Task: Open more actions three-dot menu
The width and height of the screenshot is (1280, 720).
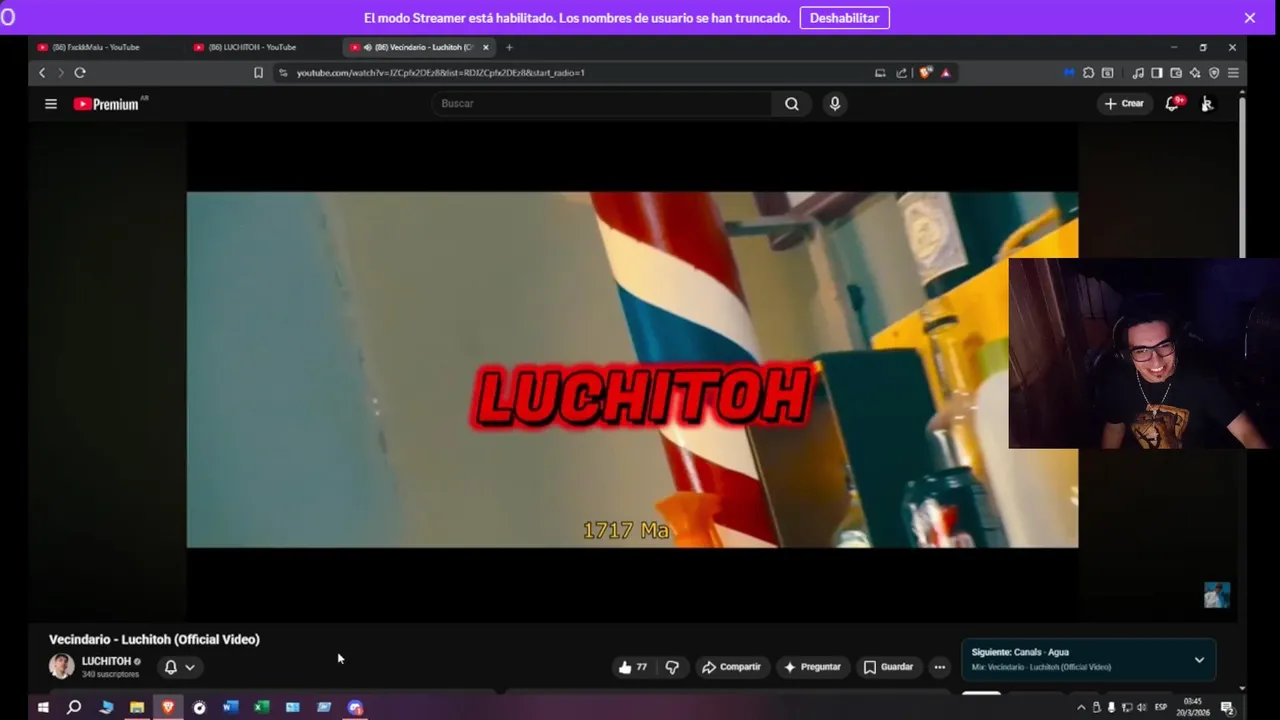Action: tap(939, 667)
